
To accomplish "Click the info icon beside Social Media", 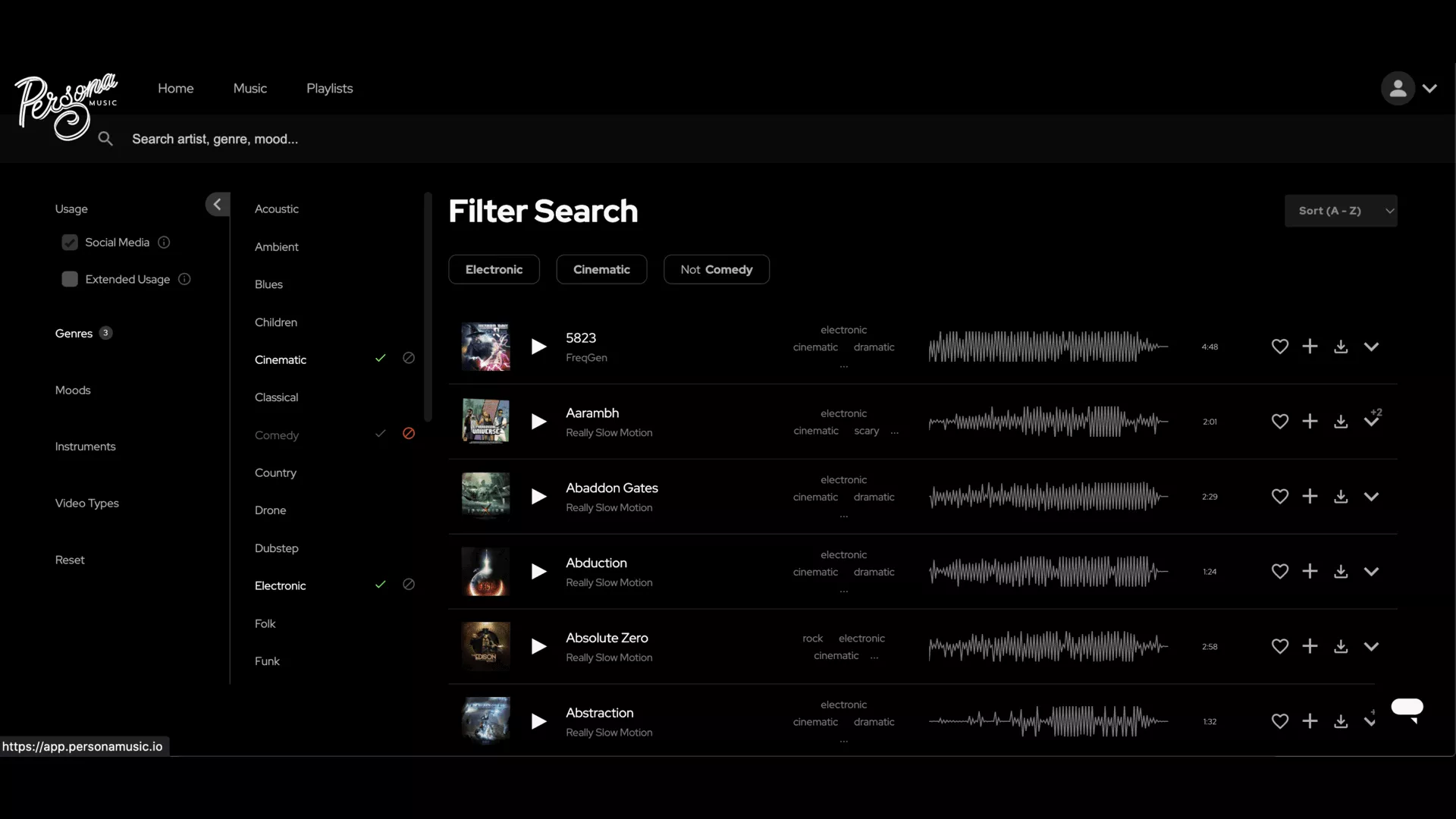I will tap(164, 243).
